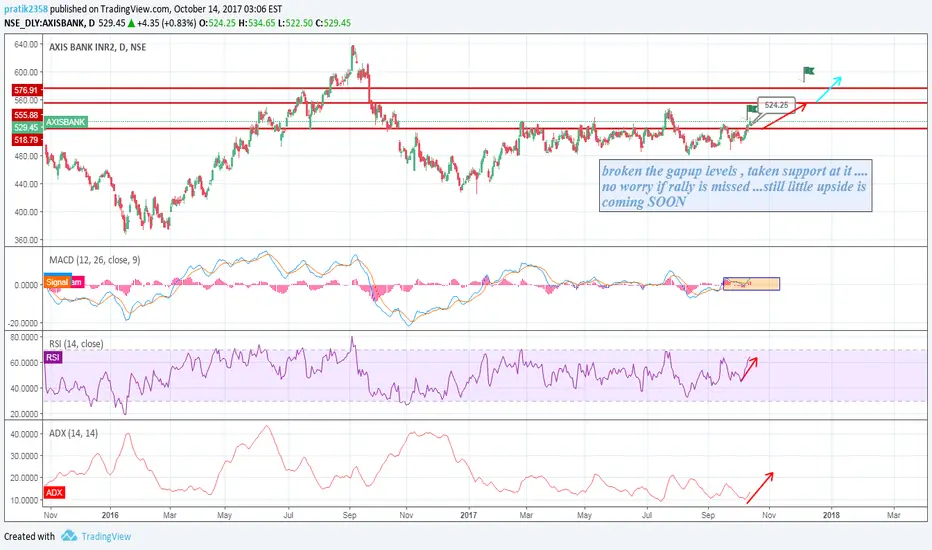Click the 2018 label on time axis
Image resolution: width=932 pixels, height=550 pixels.
click(x=831, y=515)
